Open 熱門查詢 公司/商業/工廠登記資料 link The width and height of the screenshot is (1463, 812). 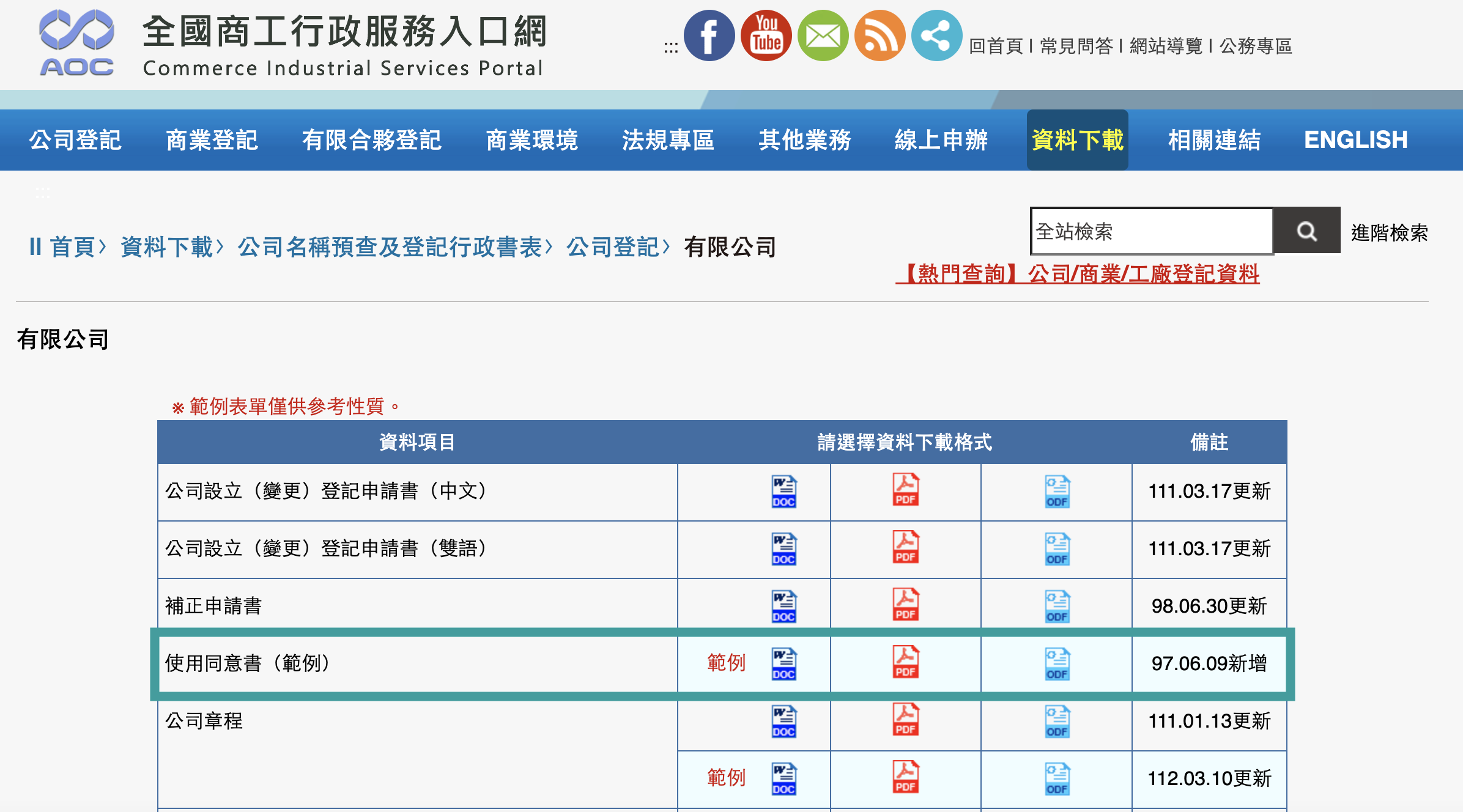pyautogui.click(x=1078, y=273)
